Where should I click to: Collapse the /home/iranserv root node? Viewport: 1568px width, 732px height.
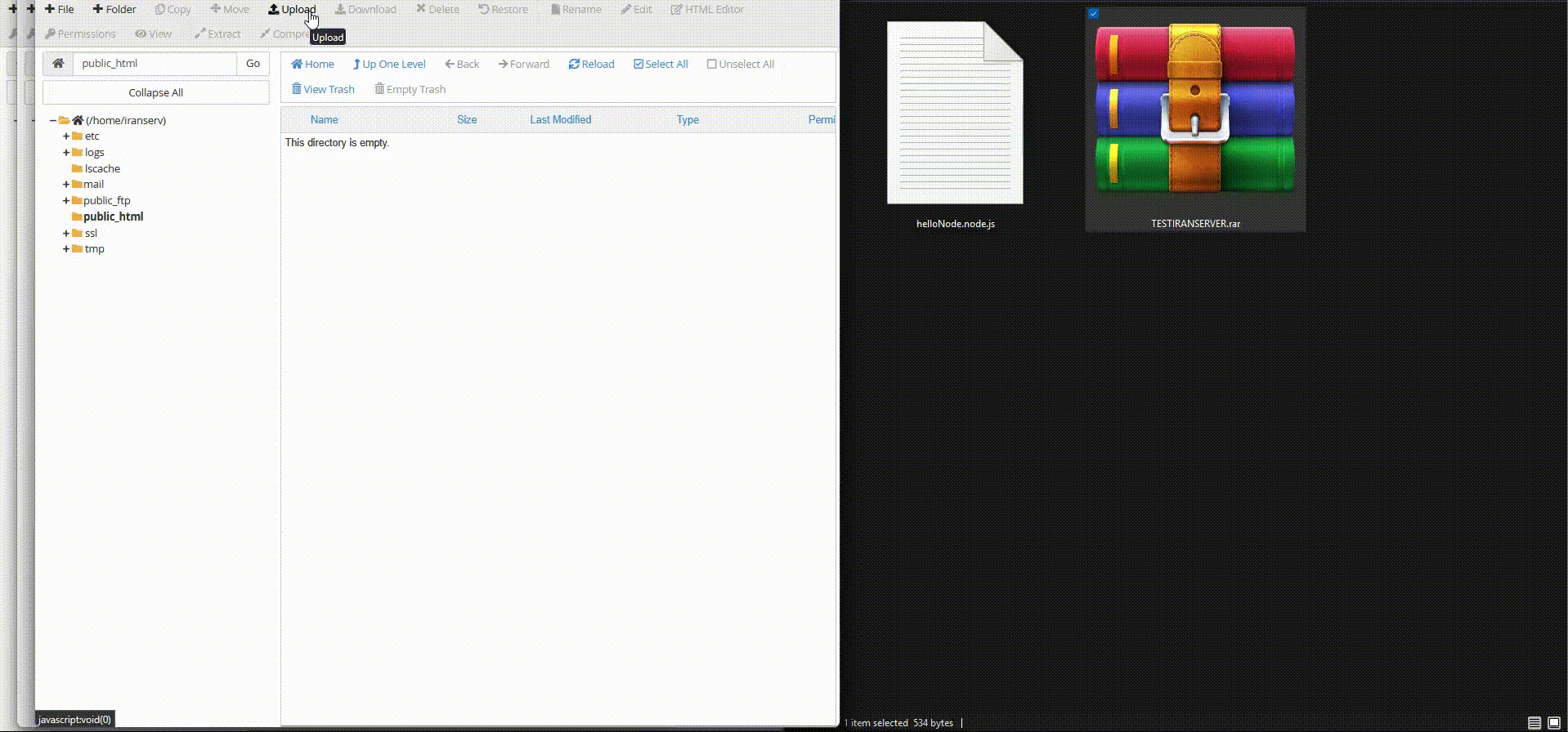(53, 120)
